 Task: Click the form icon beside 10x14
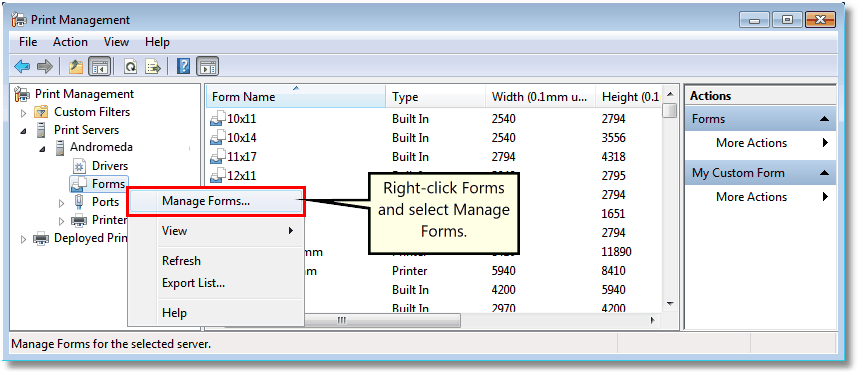[x=218, y=137]
